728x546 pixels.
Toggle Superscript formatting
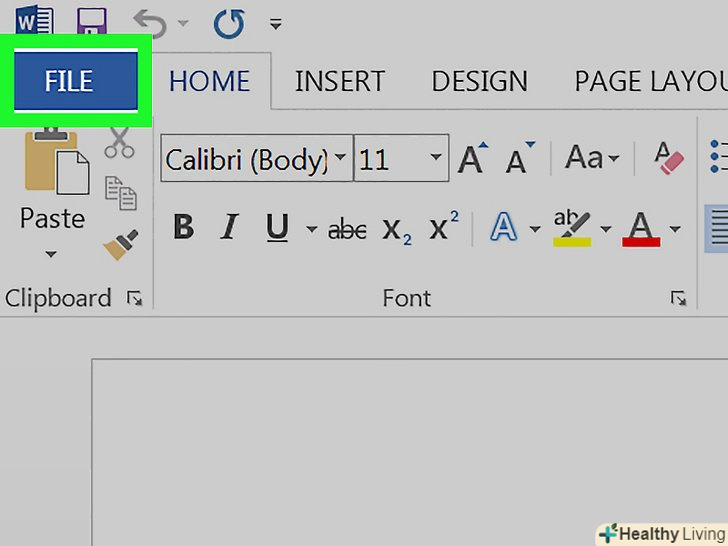pyautogui.click(x=443, y=226)
